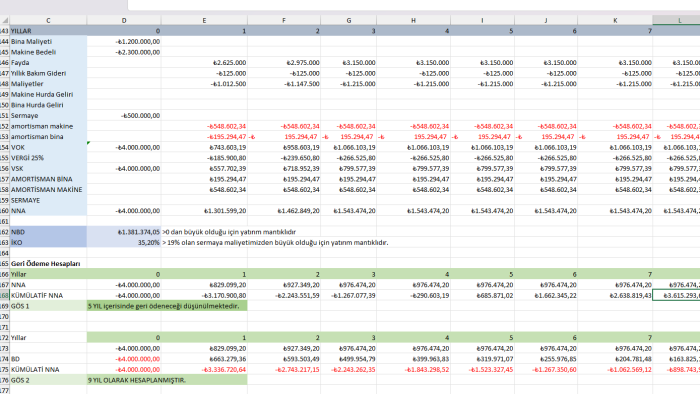The height and width of the screenshot is (394, 700).
Task: Select cumulative value ₺685.871,02
Action: (482, 295)
